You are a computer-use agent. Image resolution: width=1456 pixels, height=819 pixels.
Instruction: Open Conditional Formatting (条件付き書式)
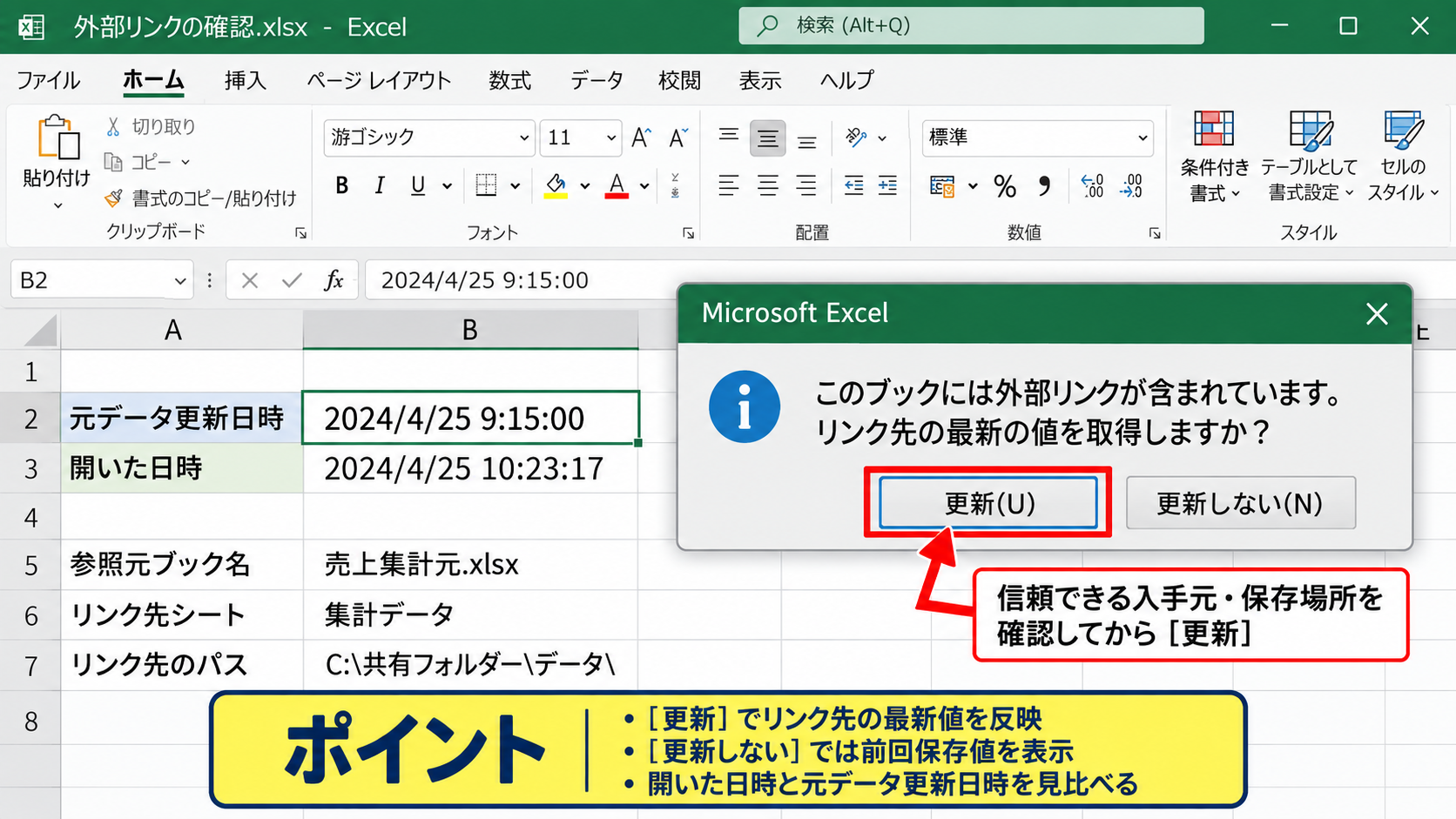tap(1214, 157)
